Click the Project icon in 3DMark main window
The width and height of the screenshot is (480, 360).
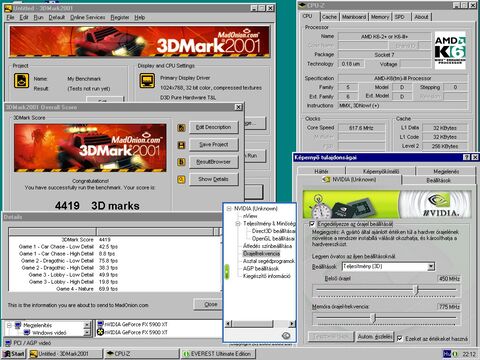coord(21,81)
